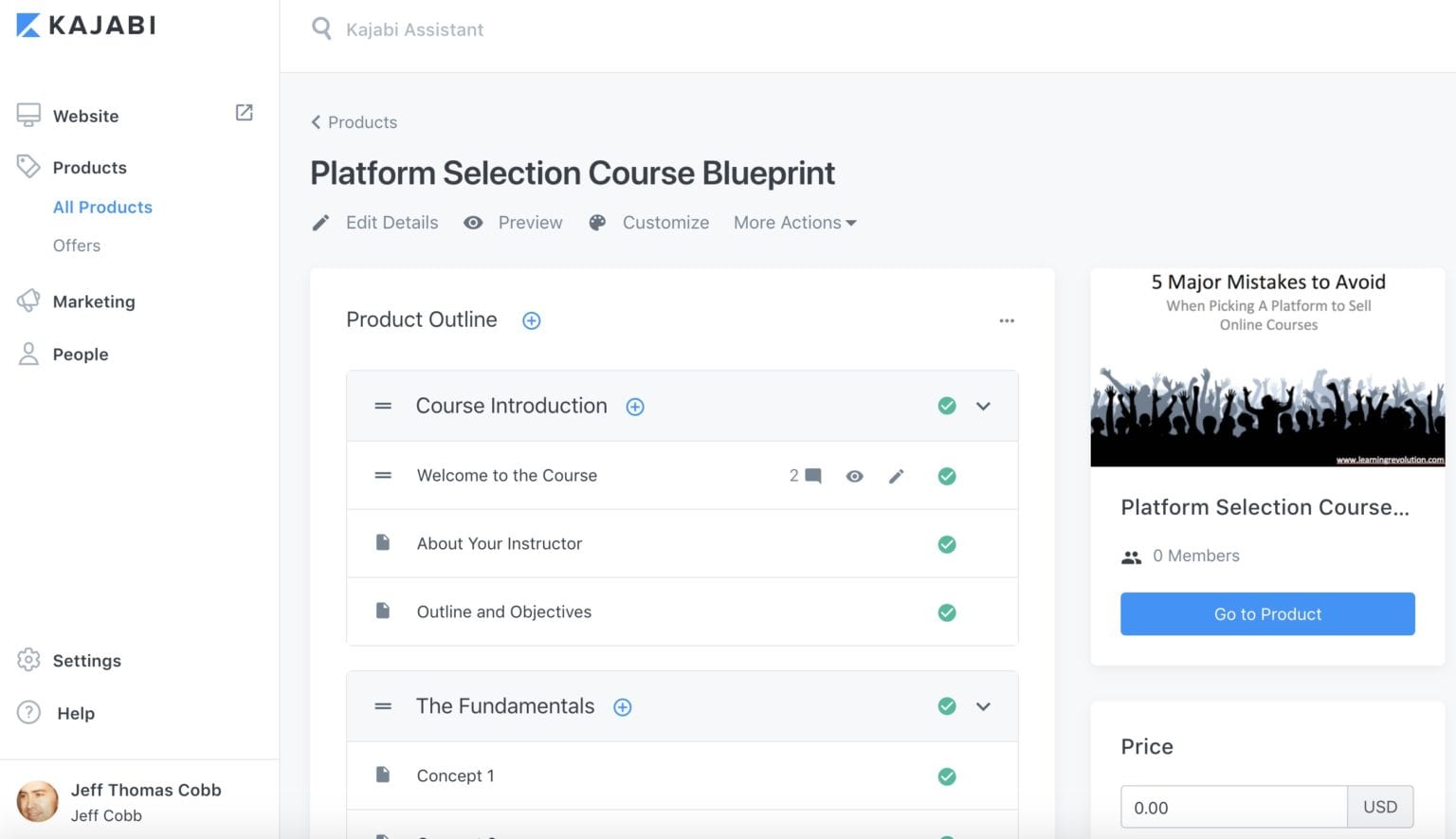
Task: Click the Customize palette icon
Action: (596, 222)
